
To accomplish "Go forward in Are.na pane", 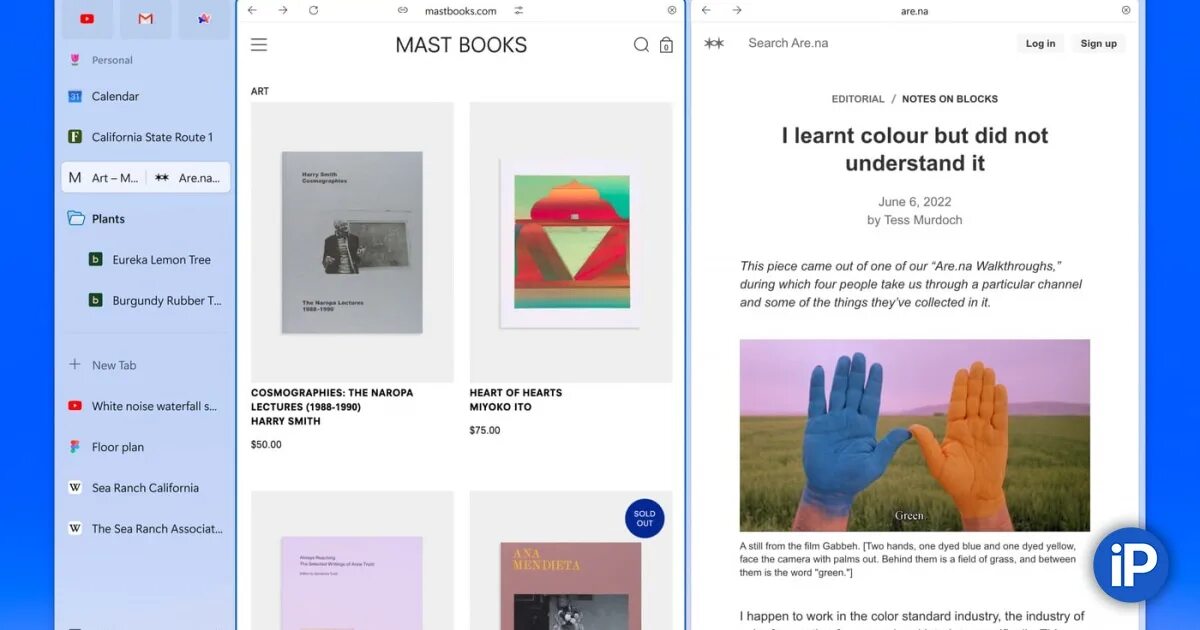I will [x=737, y=10].
